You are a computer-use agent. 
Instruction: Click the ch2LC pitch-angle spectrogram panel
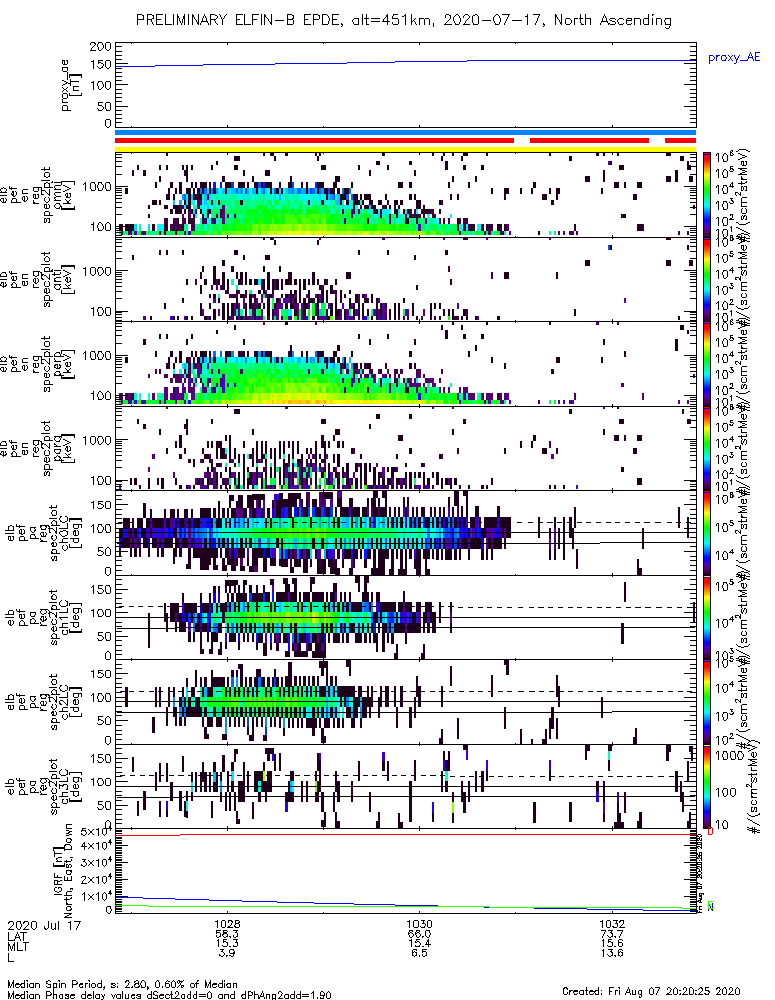[405, 702]
